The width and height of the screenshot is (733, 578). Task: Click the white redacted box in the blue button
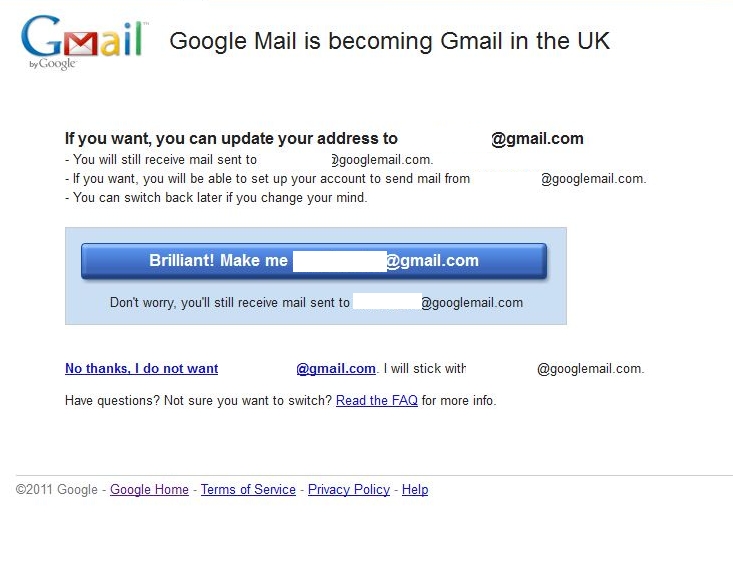coord(339,261)
